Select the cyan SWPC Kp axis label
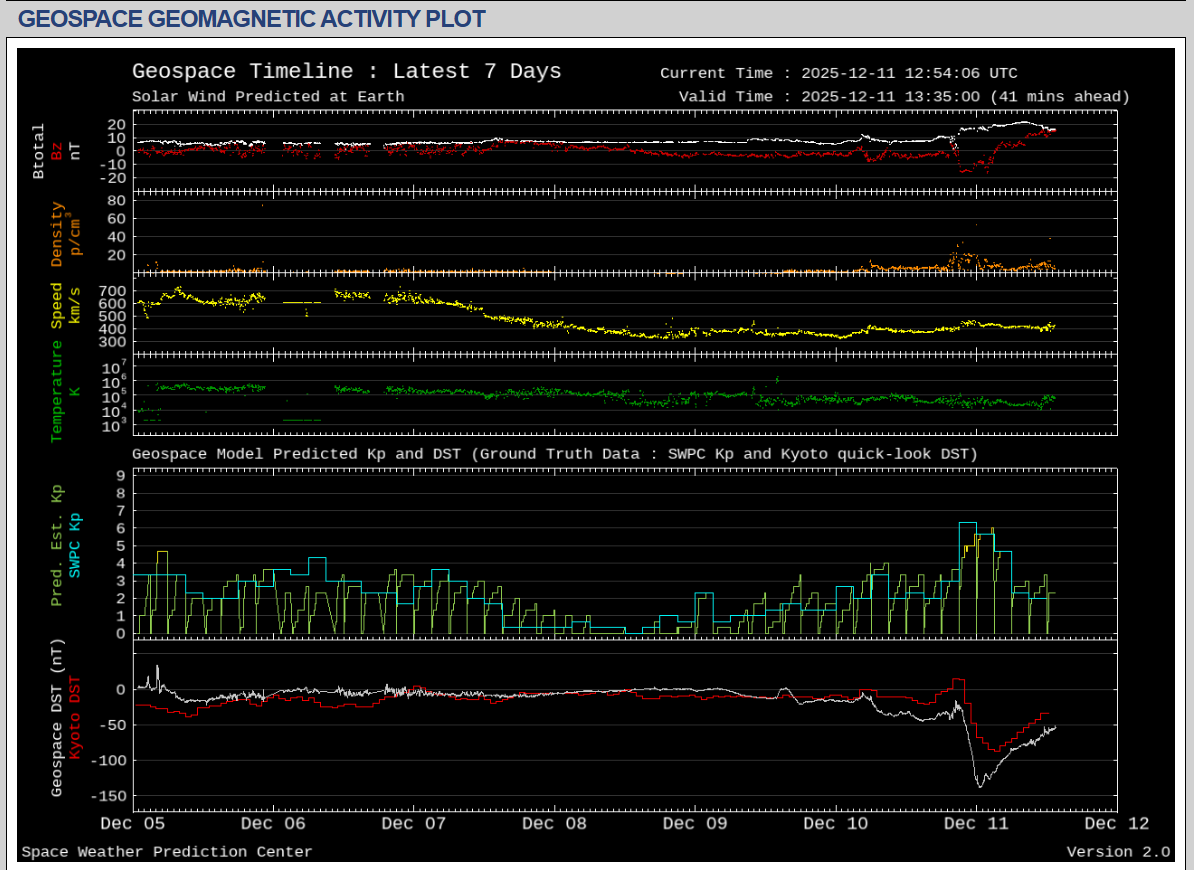This screenshot has width=1194, height=870. click(x=75, y=546)
